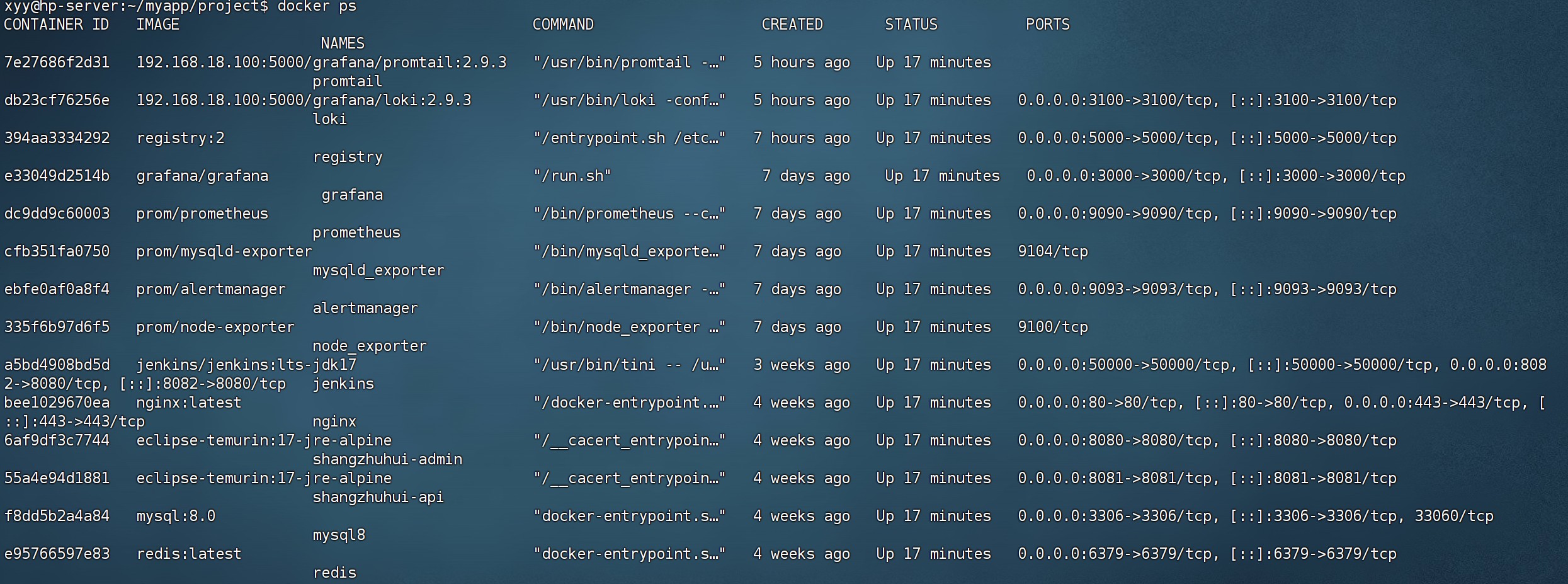The width and height of the screenshot is (1568, 584).
Task: Select container ID 335f6b97d6f5
Action: tap(57, 327)
